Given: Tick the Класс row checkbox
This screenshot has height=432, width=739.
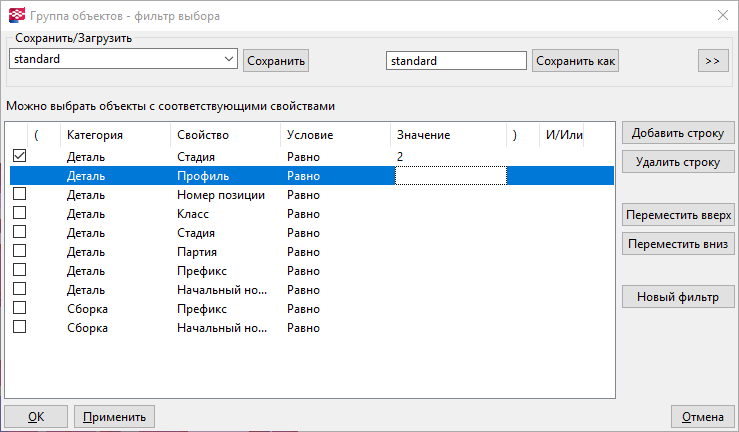Looking at the screenshot, I should (x=19, y=214).
